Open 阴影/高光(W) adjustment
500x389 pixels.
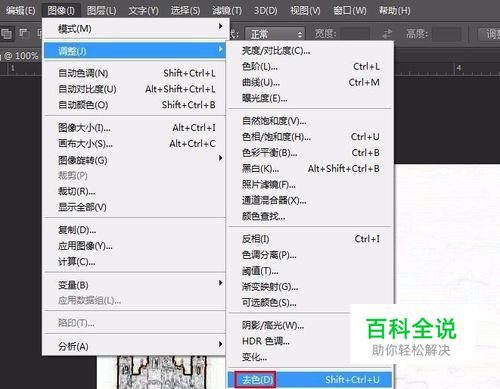pos(289,325)
